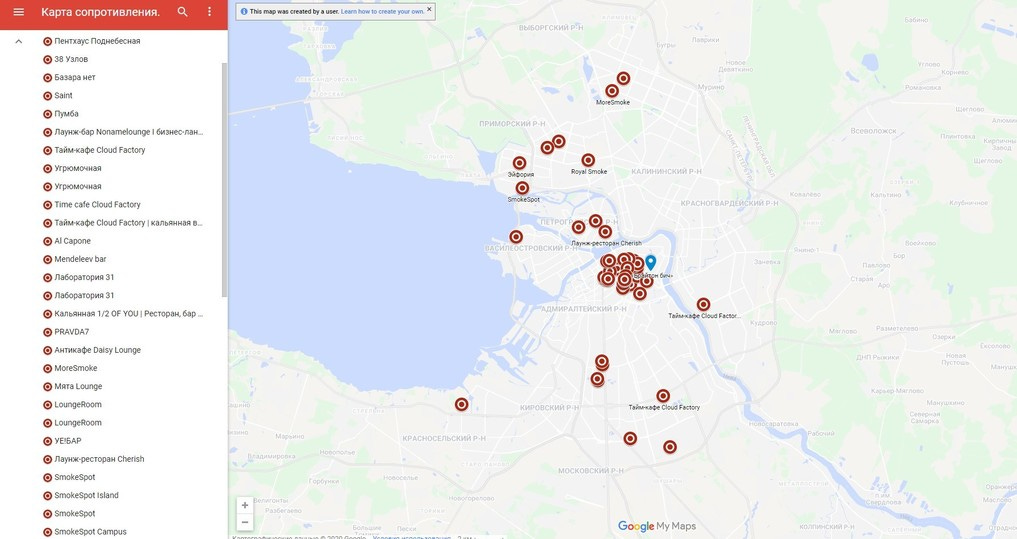The width and height of the screenshot is (1017, 539).
Task: Open the hamburger menu in the header
Action: coord(18,12)
